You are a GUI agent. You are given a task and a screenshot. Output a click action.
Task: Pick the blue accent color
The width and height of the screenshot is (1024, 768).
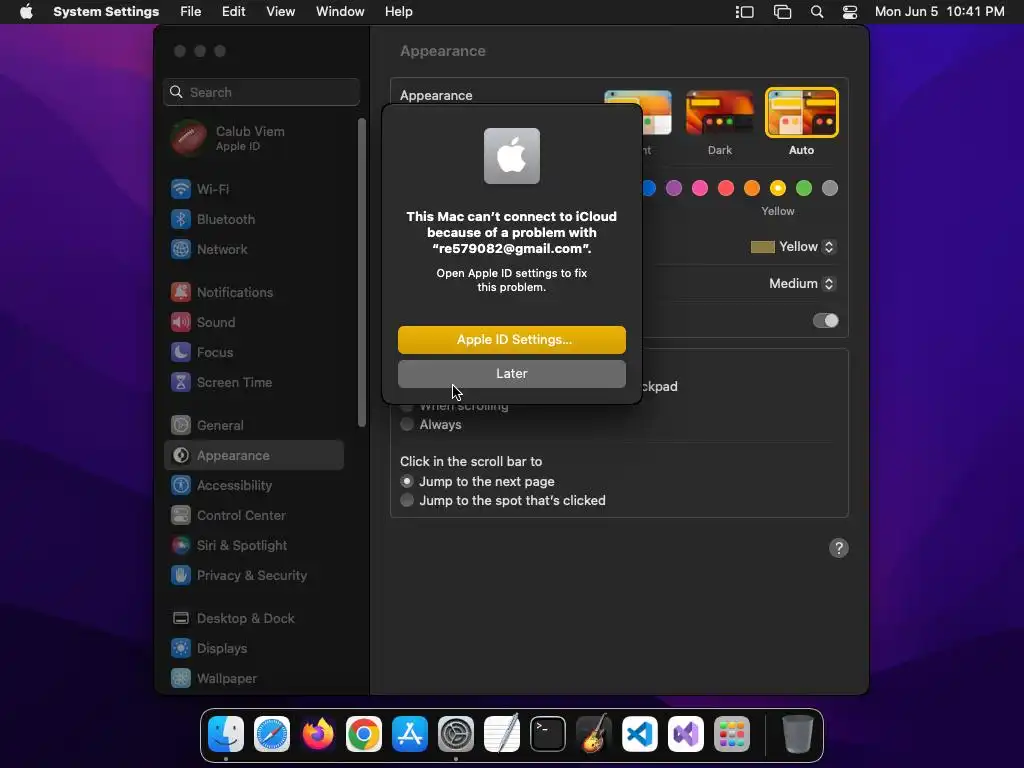tap(648, 188)
